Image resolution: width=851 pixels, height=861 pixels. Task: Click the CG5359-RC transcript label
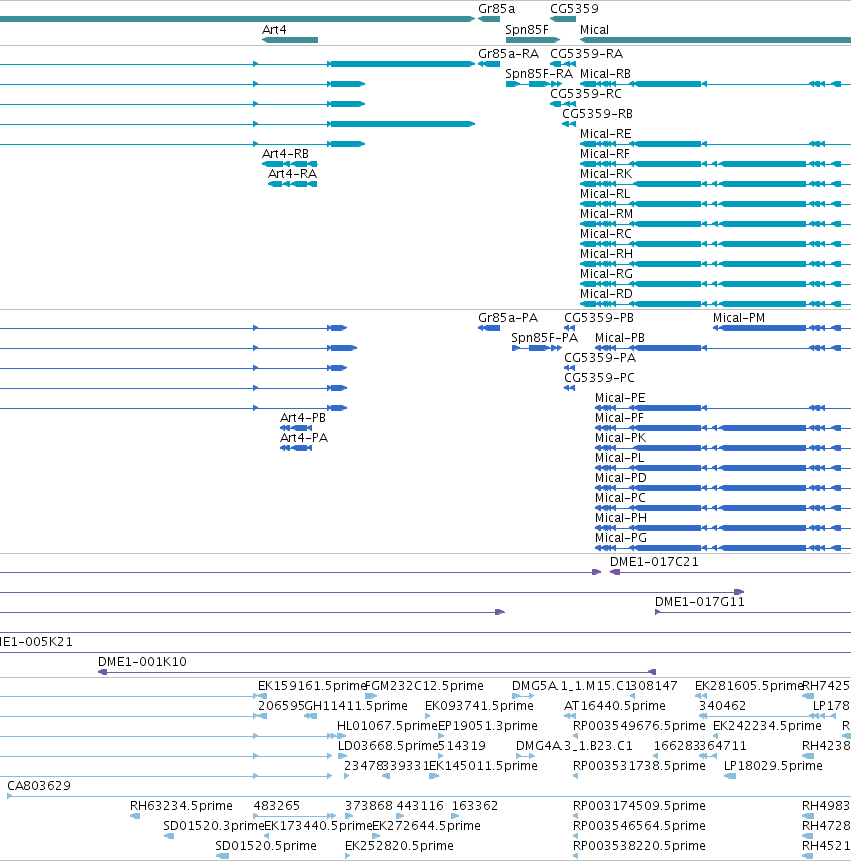(586, 94)
